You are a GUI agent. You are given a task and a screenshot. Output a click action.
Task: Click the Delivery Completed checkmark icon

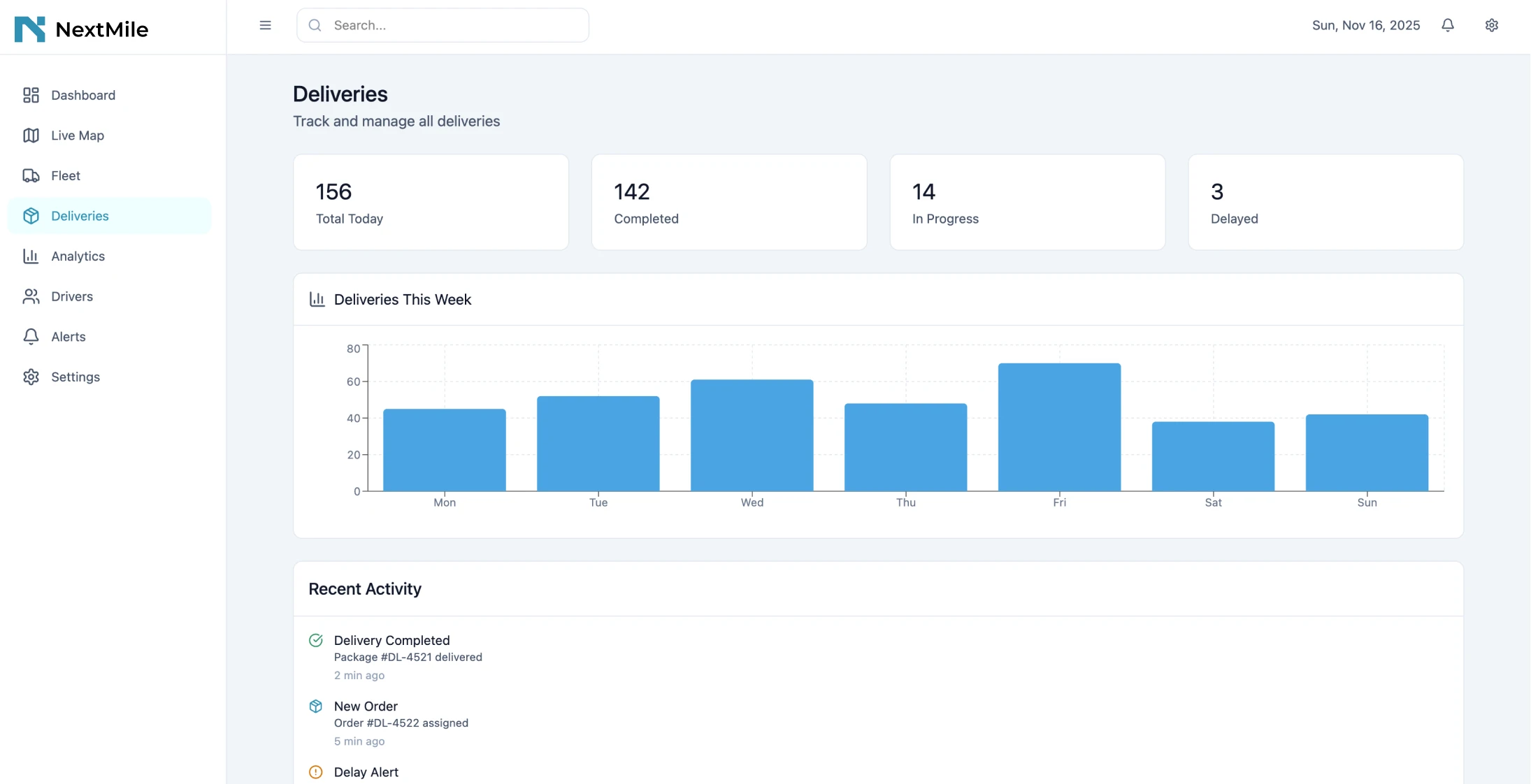(x=316, y=640)
